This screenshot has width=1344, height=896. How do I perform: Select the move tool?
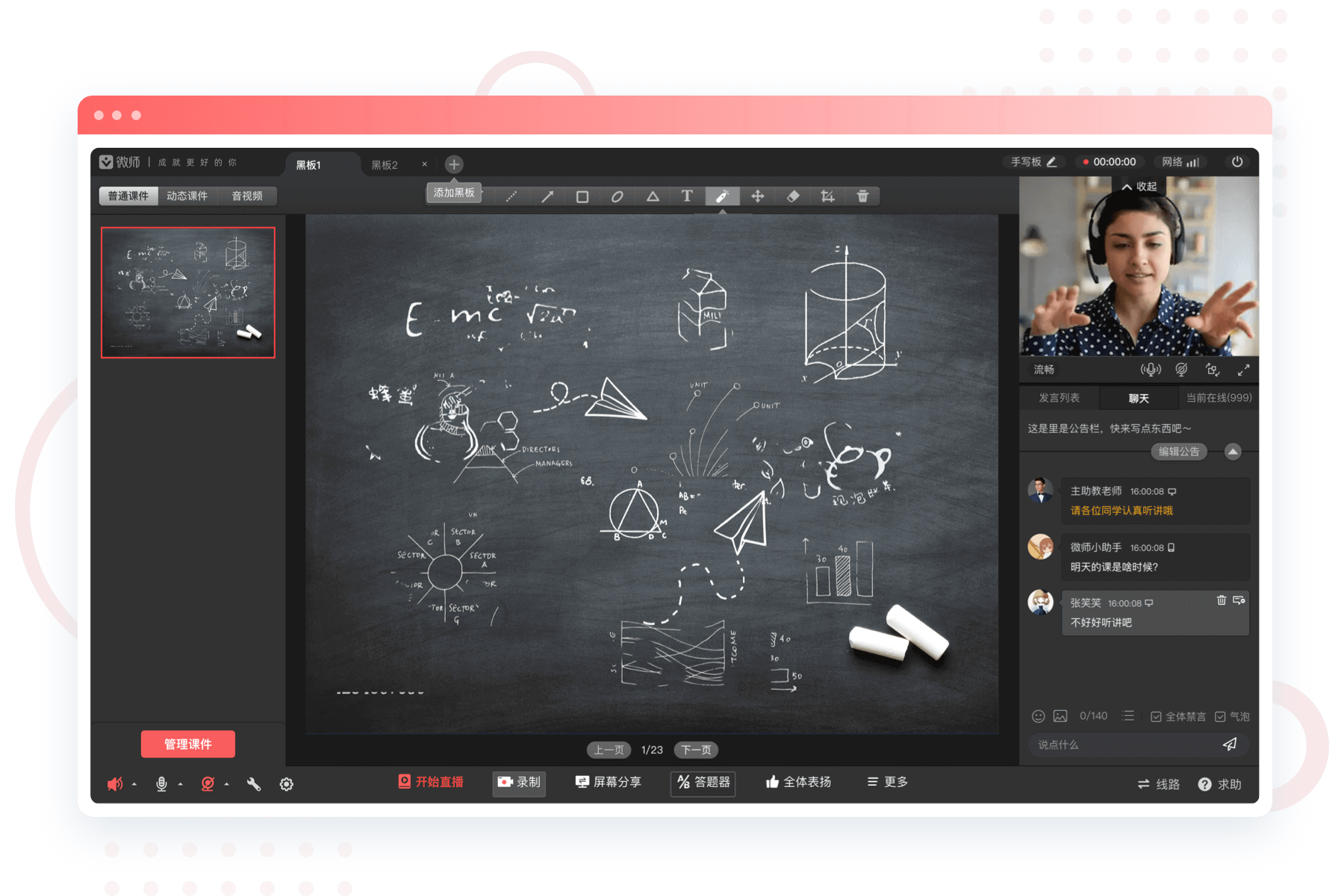(x=758, y=196)
